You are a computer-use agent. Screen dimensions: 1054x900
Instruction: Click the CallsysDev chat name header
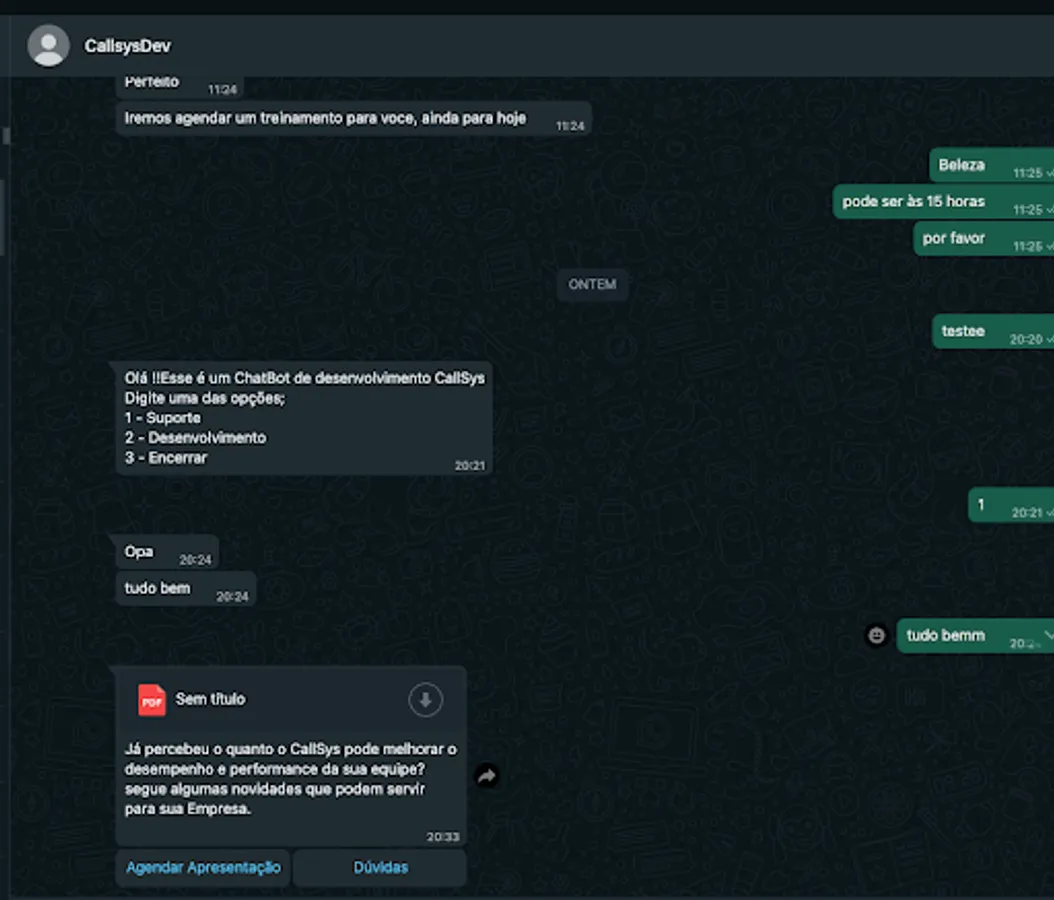[x=128, y=46]
